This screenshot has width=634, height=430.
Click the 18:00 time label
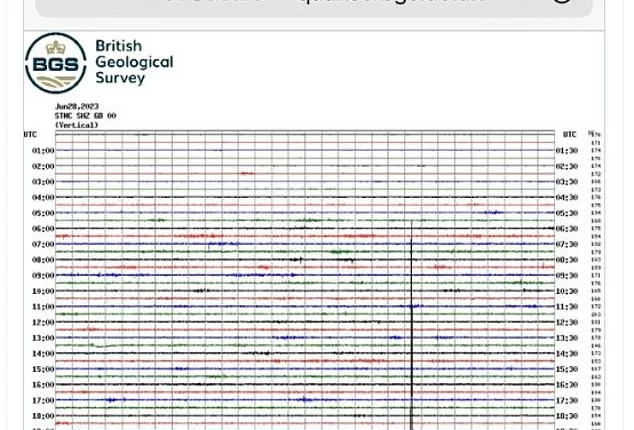coord(43,416)
